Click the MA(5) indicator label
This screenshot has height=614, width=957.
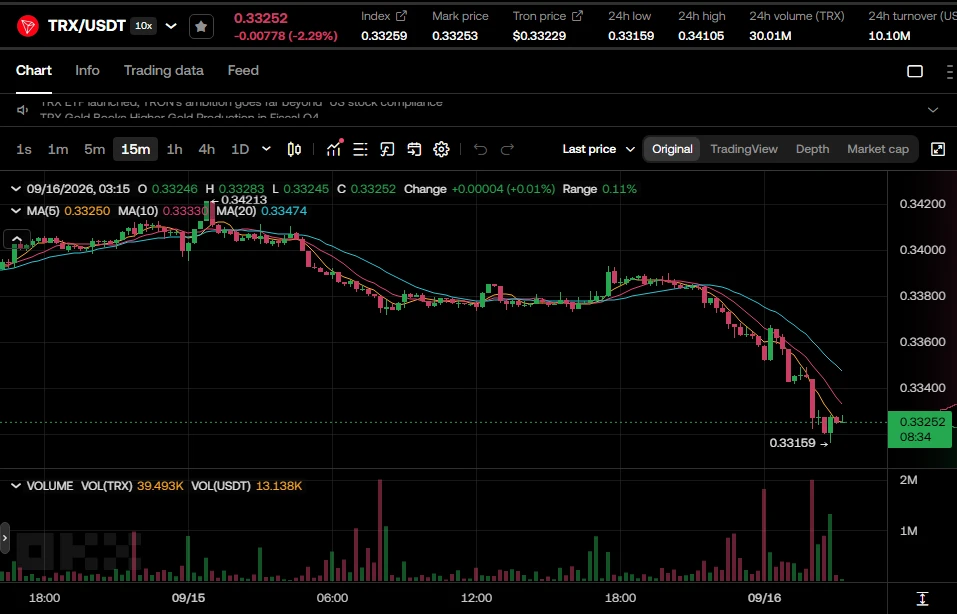coord(43,211)
